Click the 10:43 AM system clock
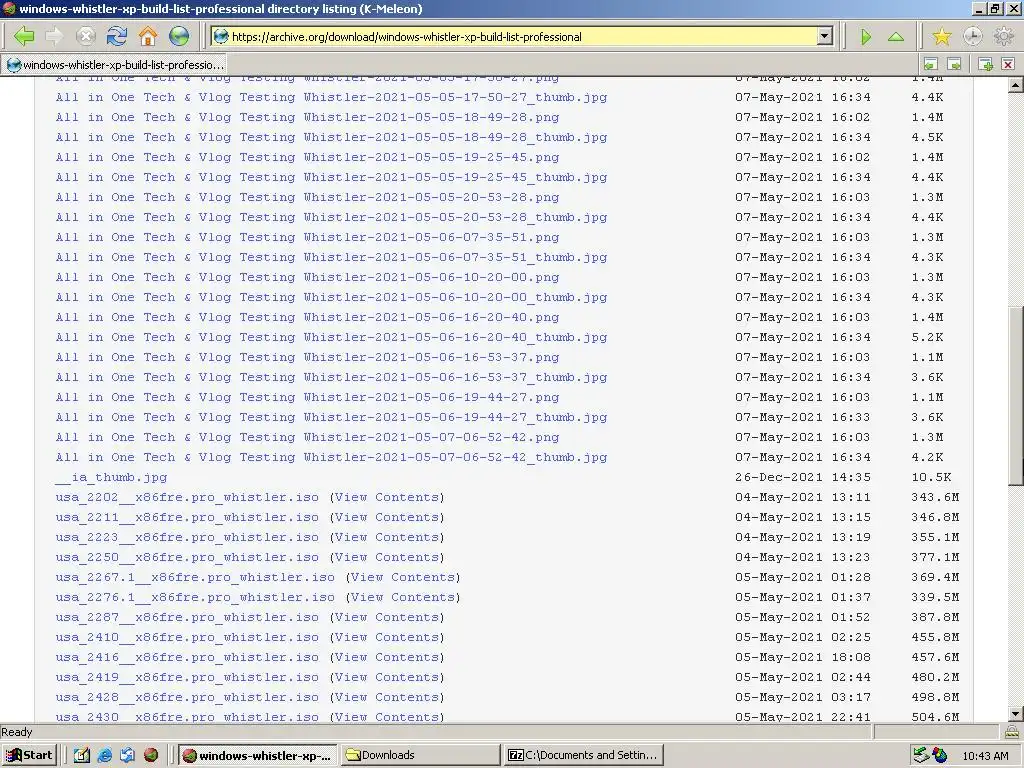The image size is (1024, 768). tap(985, 756)
